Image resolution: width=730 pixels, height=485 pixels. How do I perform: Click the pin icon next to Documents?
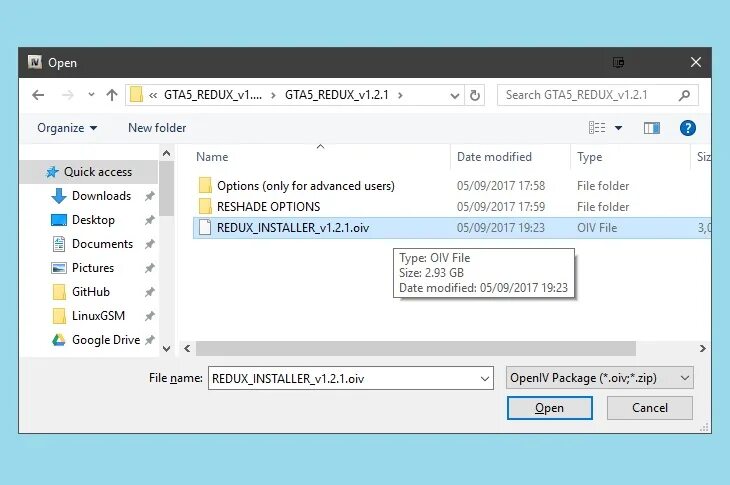point(149,244)
